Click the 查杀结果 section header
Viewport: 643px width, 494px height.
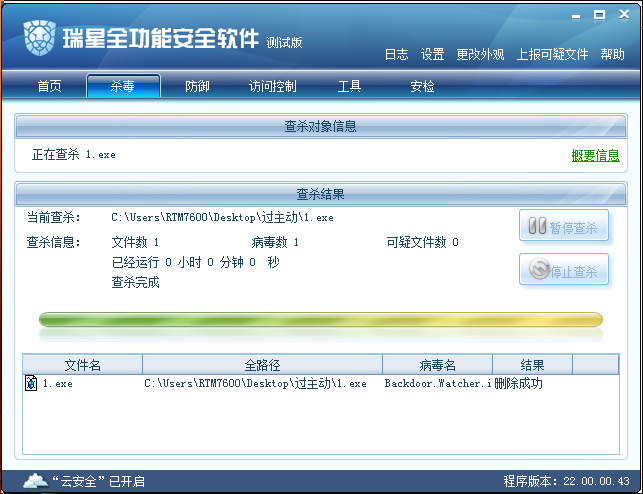321,194
